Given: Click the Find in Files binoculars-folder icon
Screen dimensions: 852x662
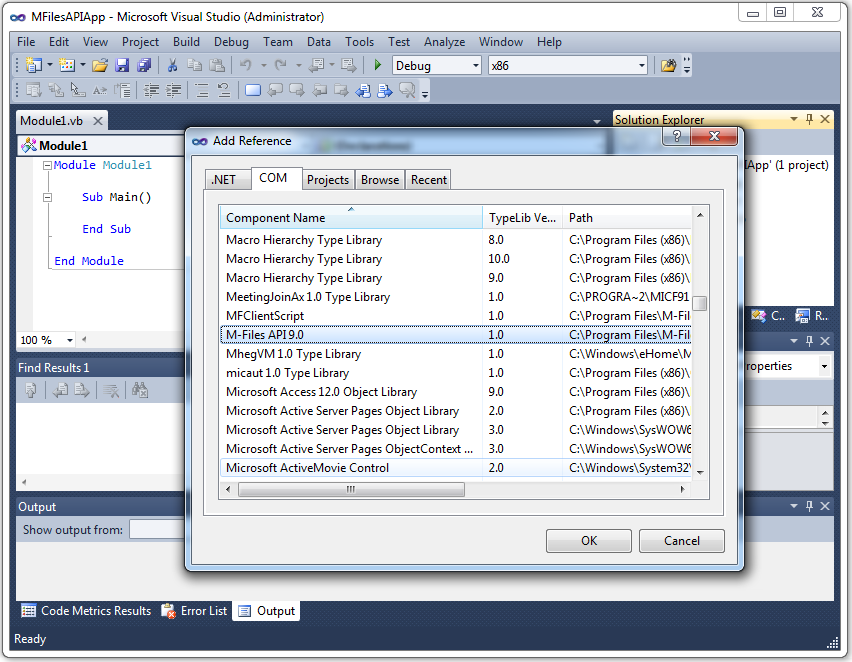Looking at the screenshot, I should pos(668,66).
